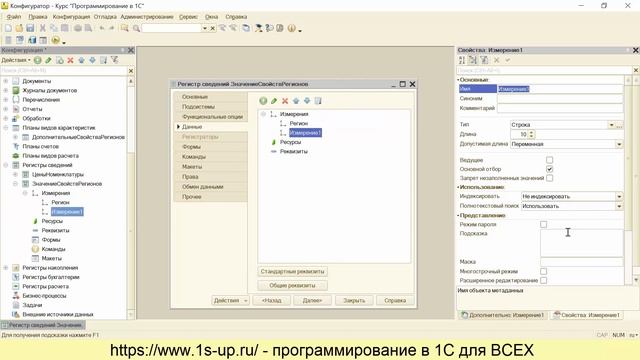Viewport: 640px width, 360px height.
Task: Click the <Назад button
Action: click(272, 300)
